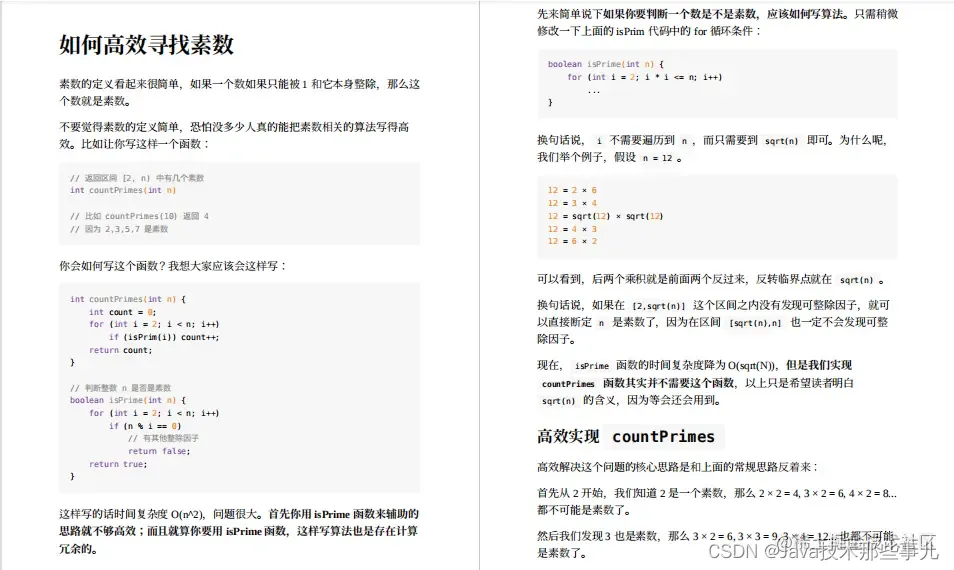Image resolution: width=954 pixels, height=570 pixels.
Task: Click the line "12 = 4 × 3"
Action: coord(572,229)
